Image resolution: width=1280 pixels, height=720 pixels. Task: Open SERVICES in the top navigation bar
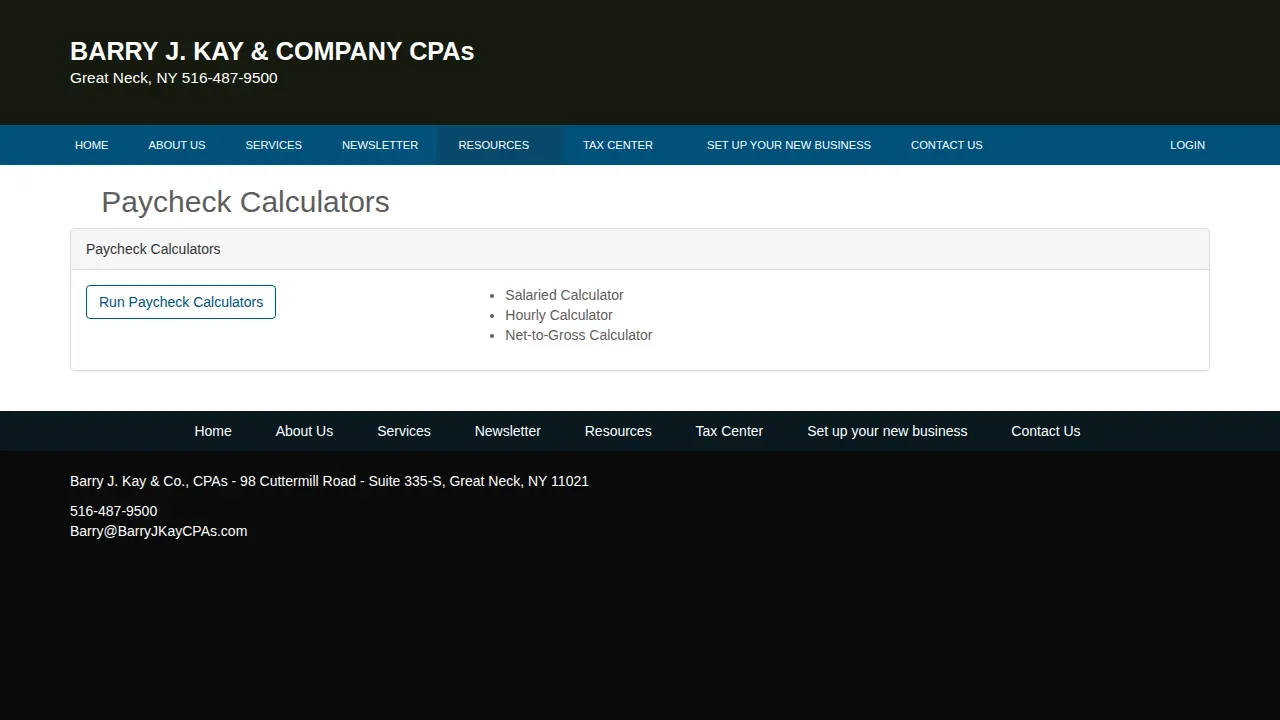tap(273, 145)
